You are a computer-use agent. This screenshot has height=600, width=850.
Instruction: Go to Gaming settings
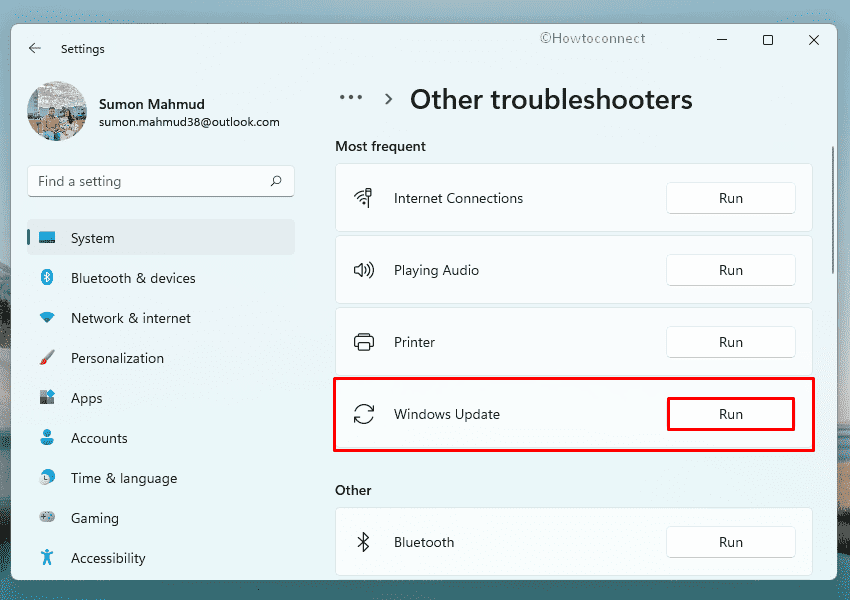160,518
